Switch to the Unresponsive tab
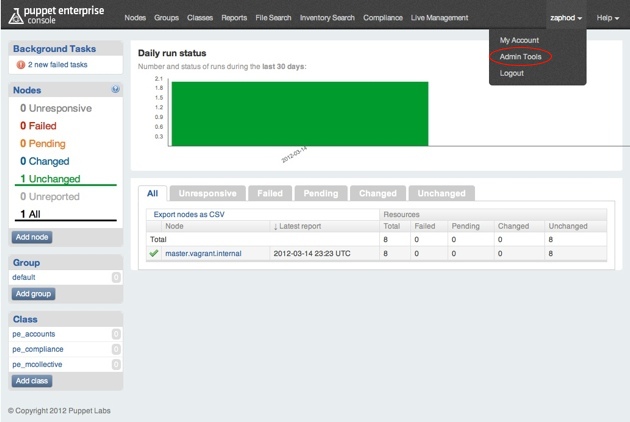 pos(207,193)
